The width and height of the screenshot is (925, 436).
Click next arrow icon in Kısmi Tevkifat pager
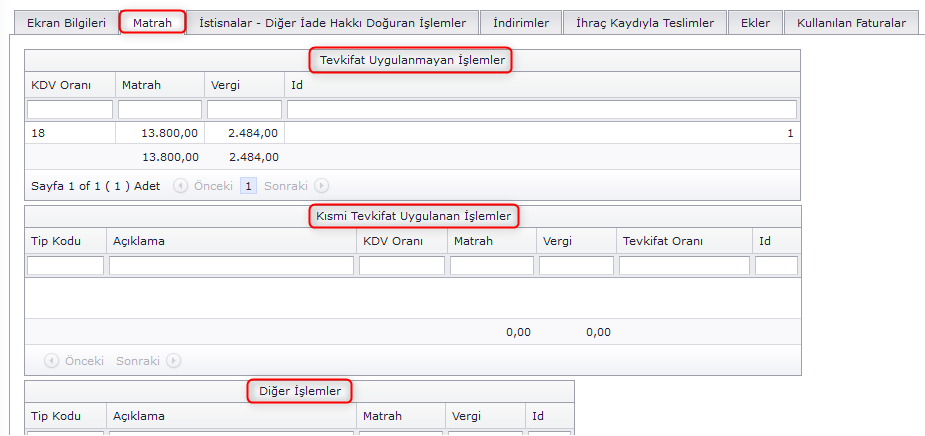pyautogui.click(x=174, y=361)
